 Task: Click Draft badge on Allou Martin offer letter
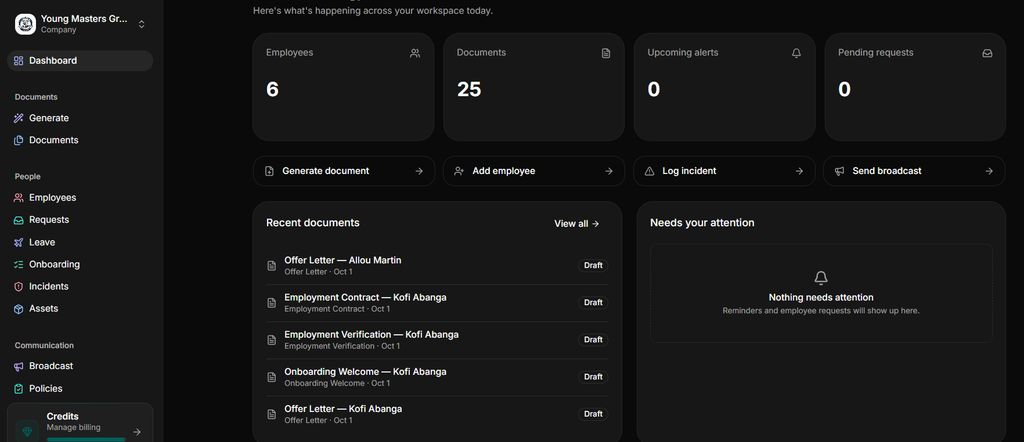coord(593,266)
